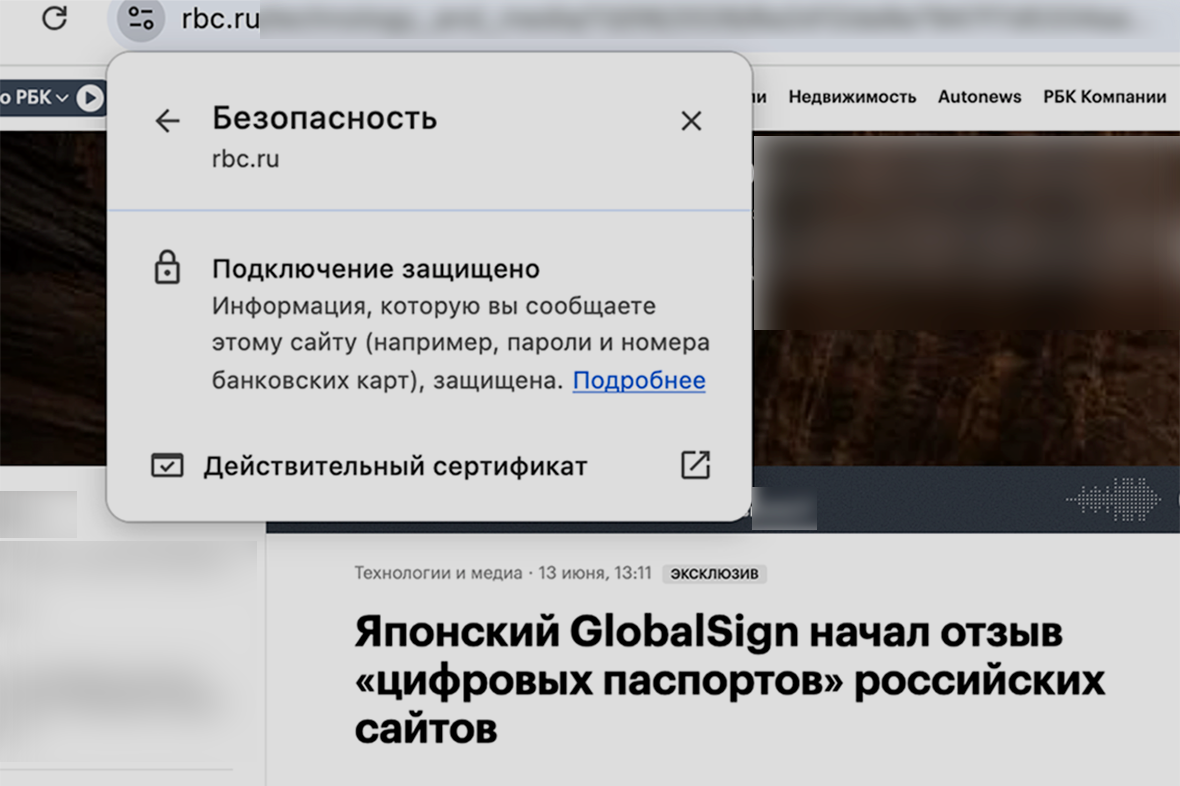
Task: Open certificate details via the external link icon
Action: pyautogui.click(x=695, y=465)
